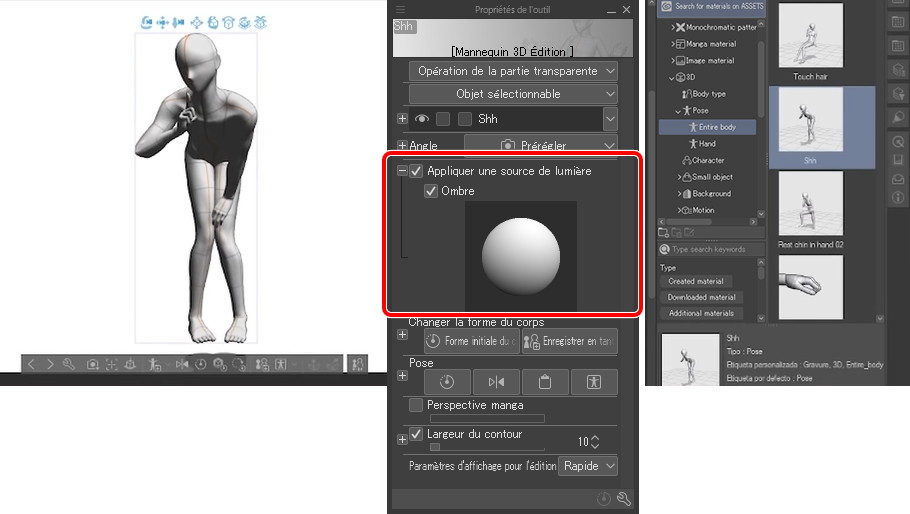Open the 'Objet sélectionnable' dropdown

coord(513,94)
